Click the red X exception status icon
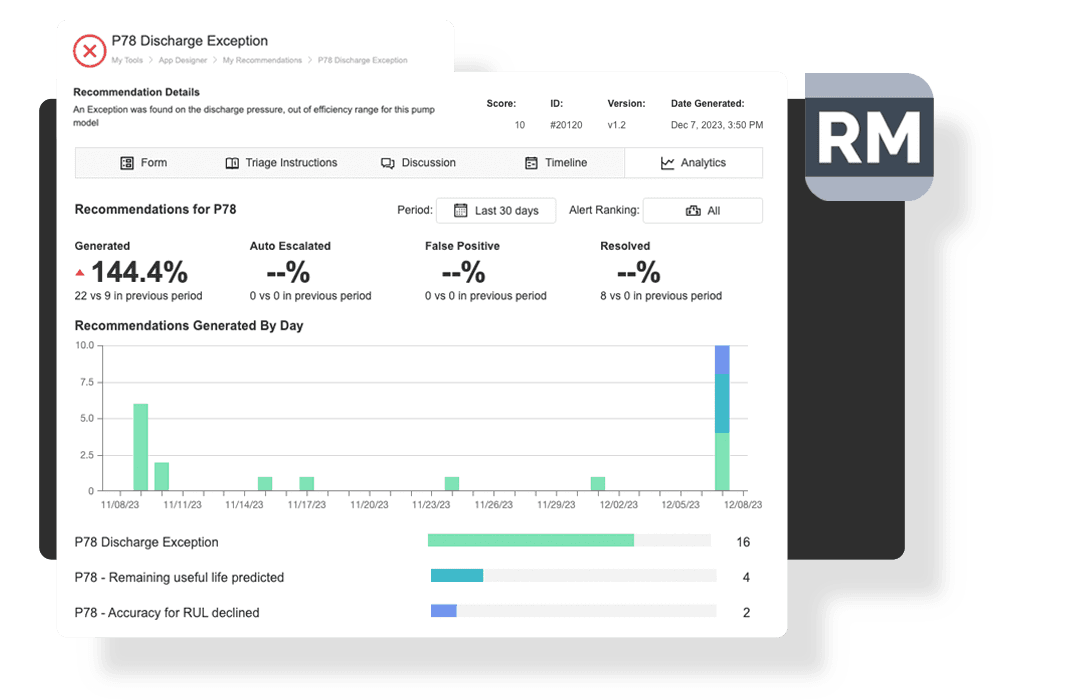The image size is (1077, 700). point(90,50)
